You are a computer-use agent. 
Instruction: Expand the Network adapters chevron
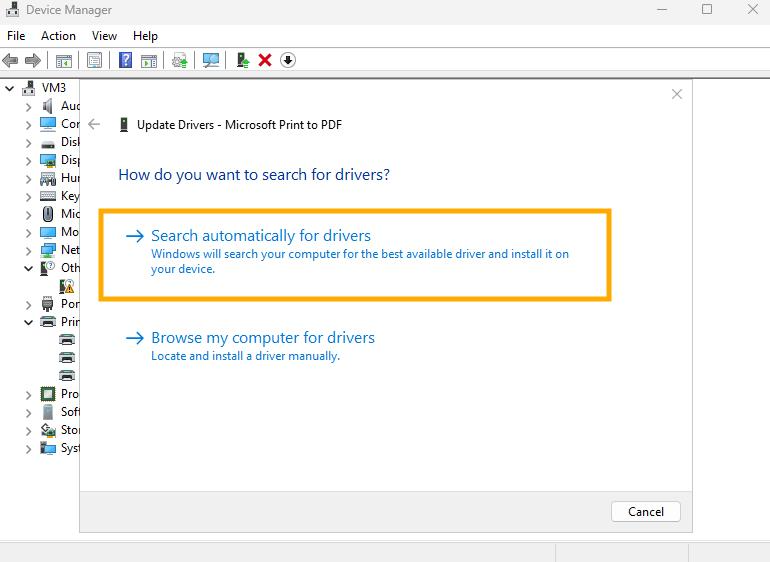pos(28,251)
